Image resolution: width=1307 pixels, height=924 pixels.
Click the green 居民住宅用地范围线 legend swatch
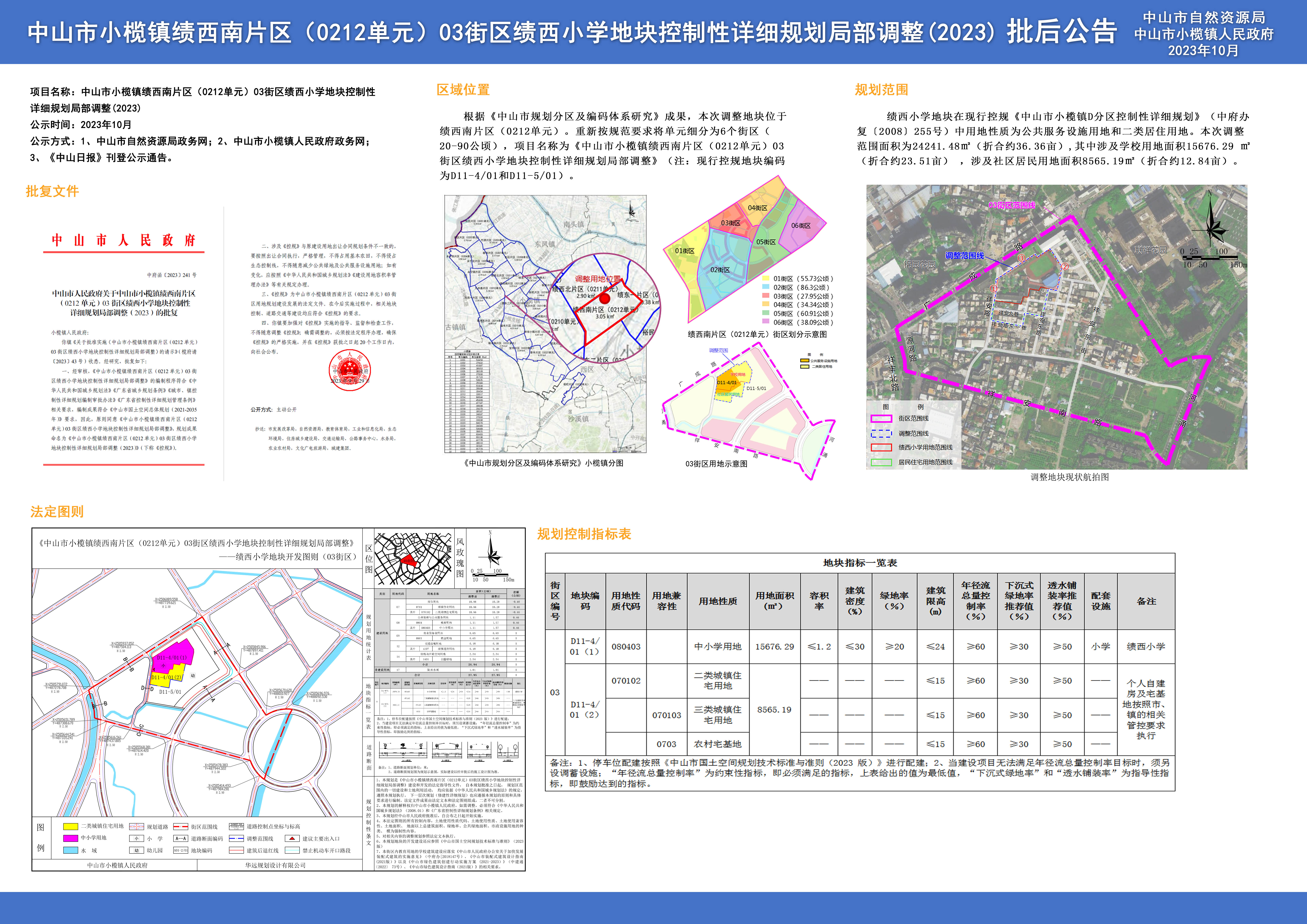(881, 462)
